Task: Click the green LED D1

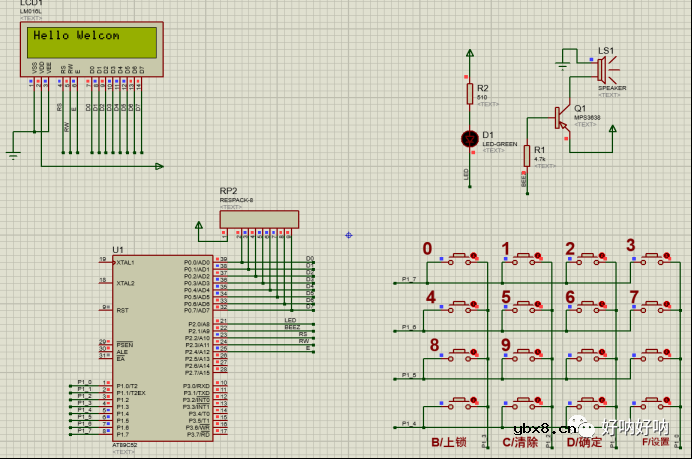Action: [468, 139]
